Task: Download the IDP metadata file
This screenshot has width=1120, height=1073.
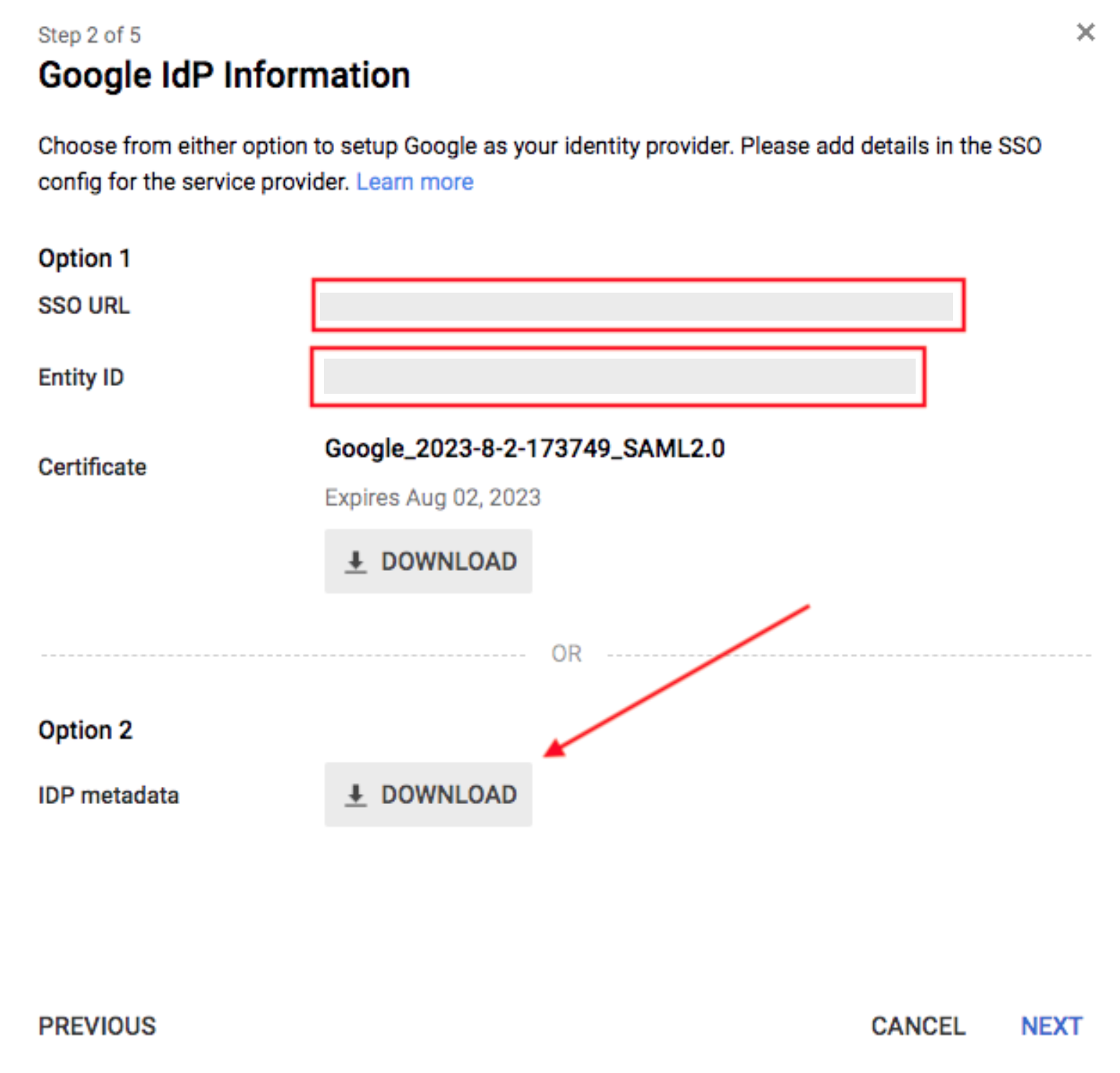Action: tap(428, 794)
